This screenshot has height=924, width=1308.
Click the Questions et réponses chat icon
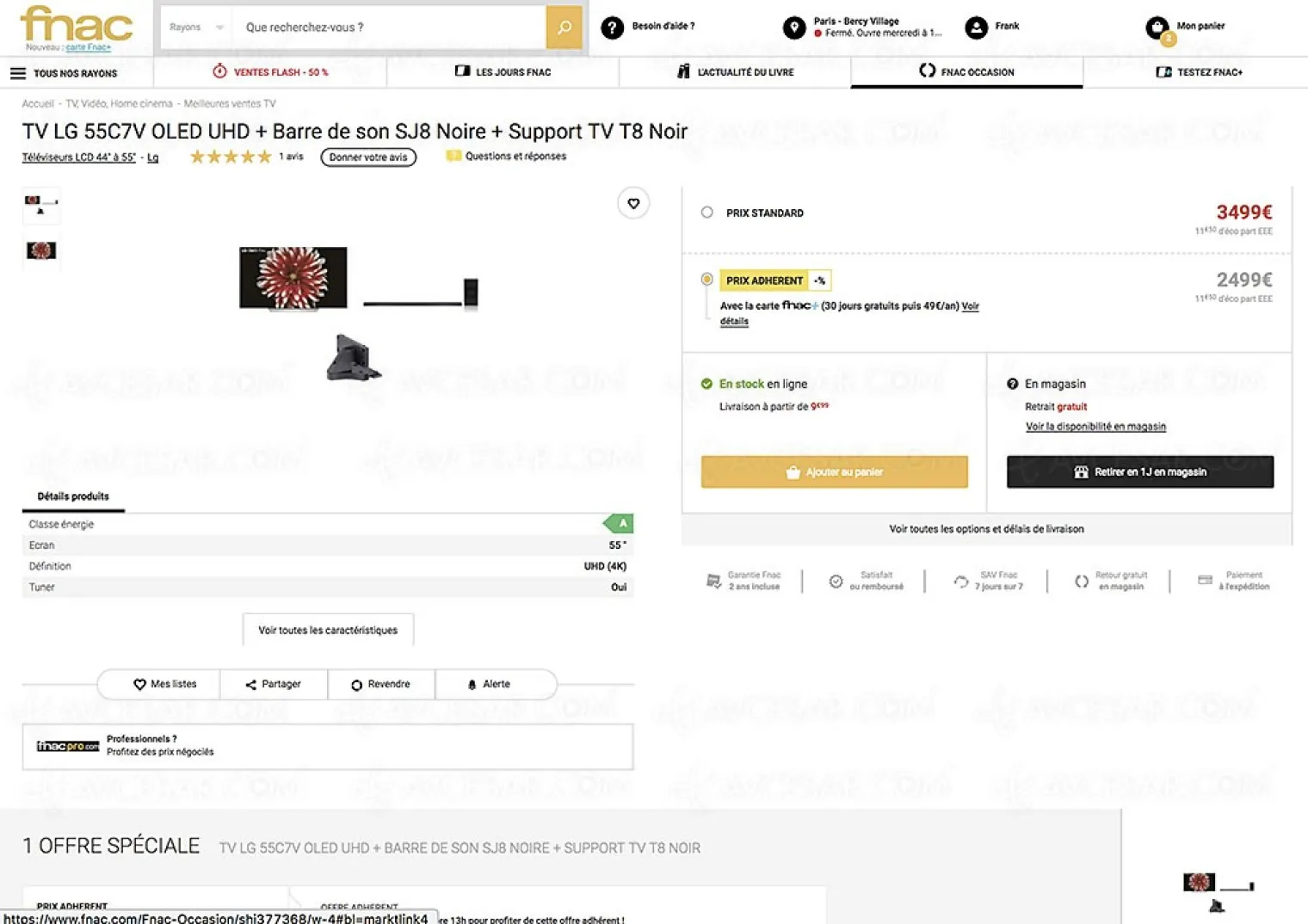pyautogui.click(x=453, y=156)
